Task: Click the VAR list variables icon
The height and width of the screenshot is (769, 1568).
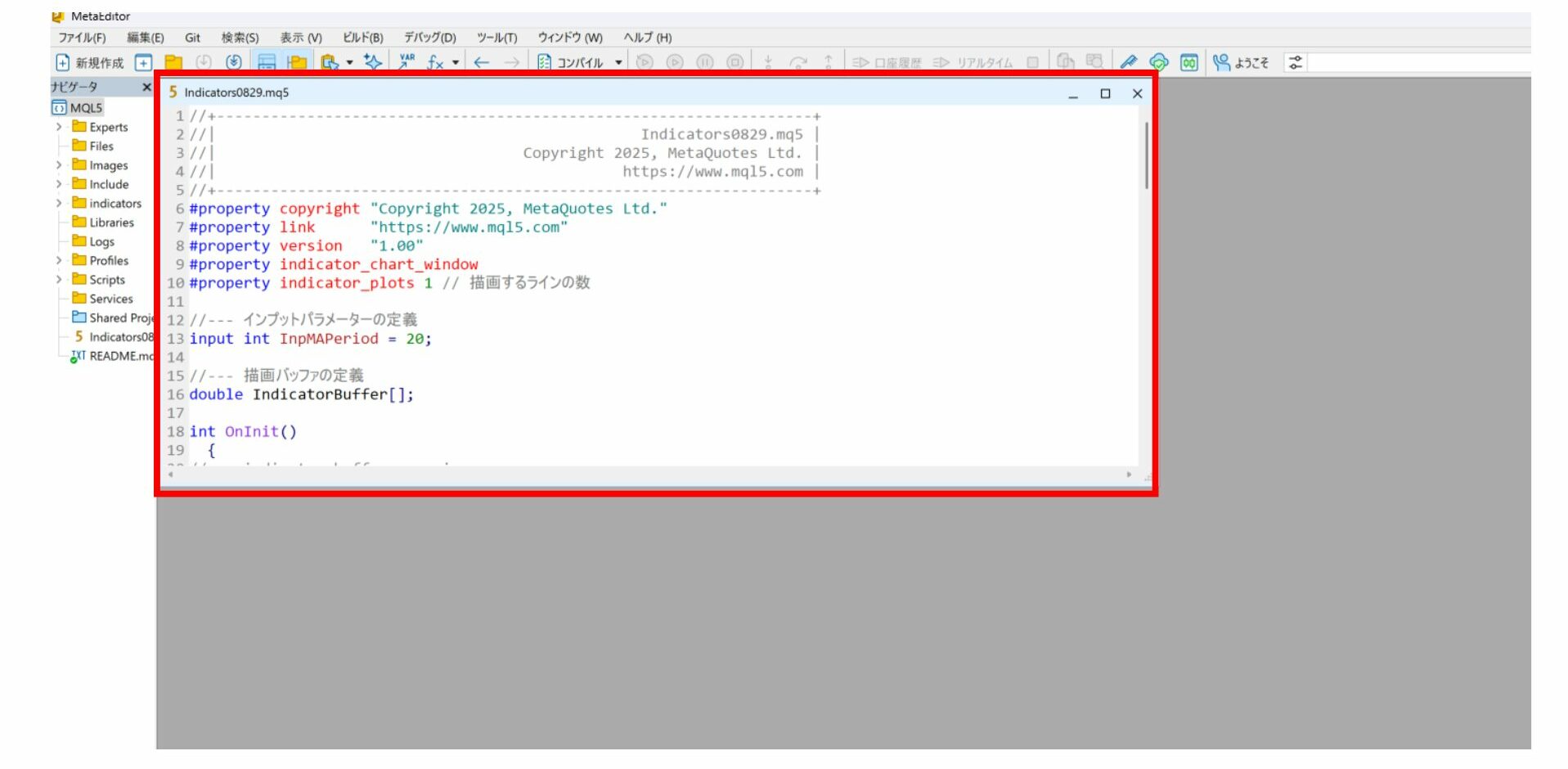Action: (407, 63)
